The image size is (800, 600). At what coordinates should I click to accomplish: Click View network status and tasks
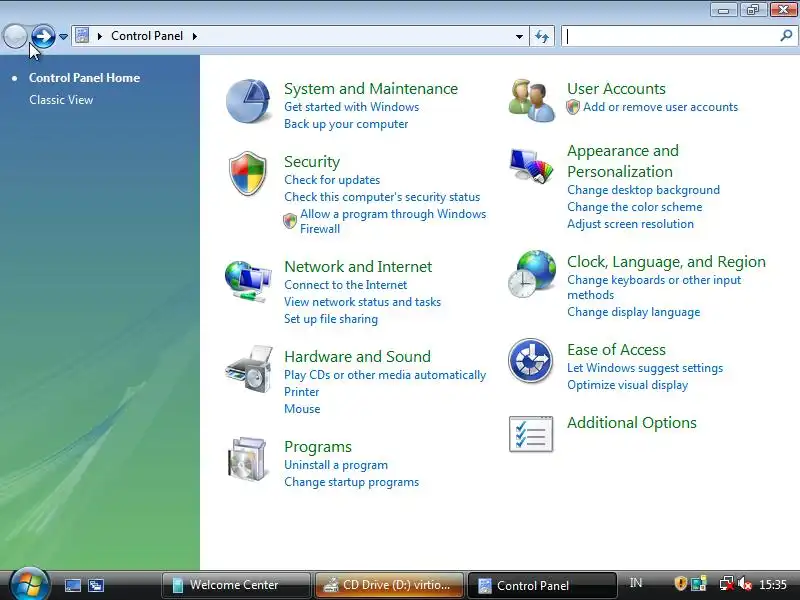click(362, 302)
